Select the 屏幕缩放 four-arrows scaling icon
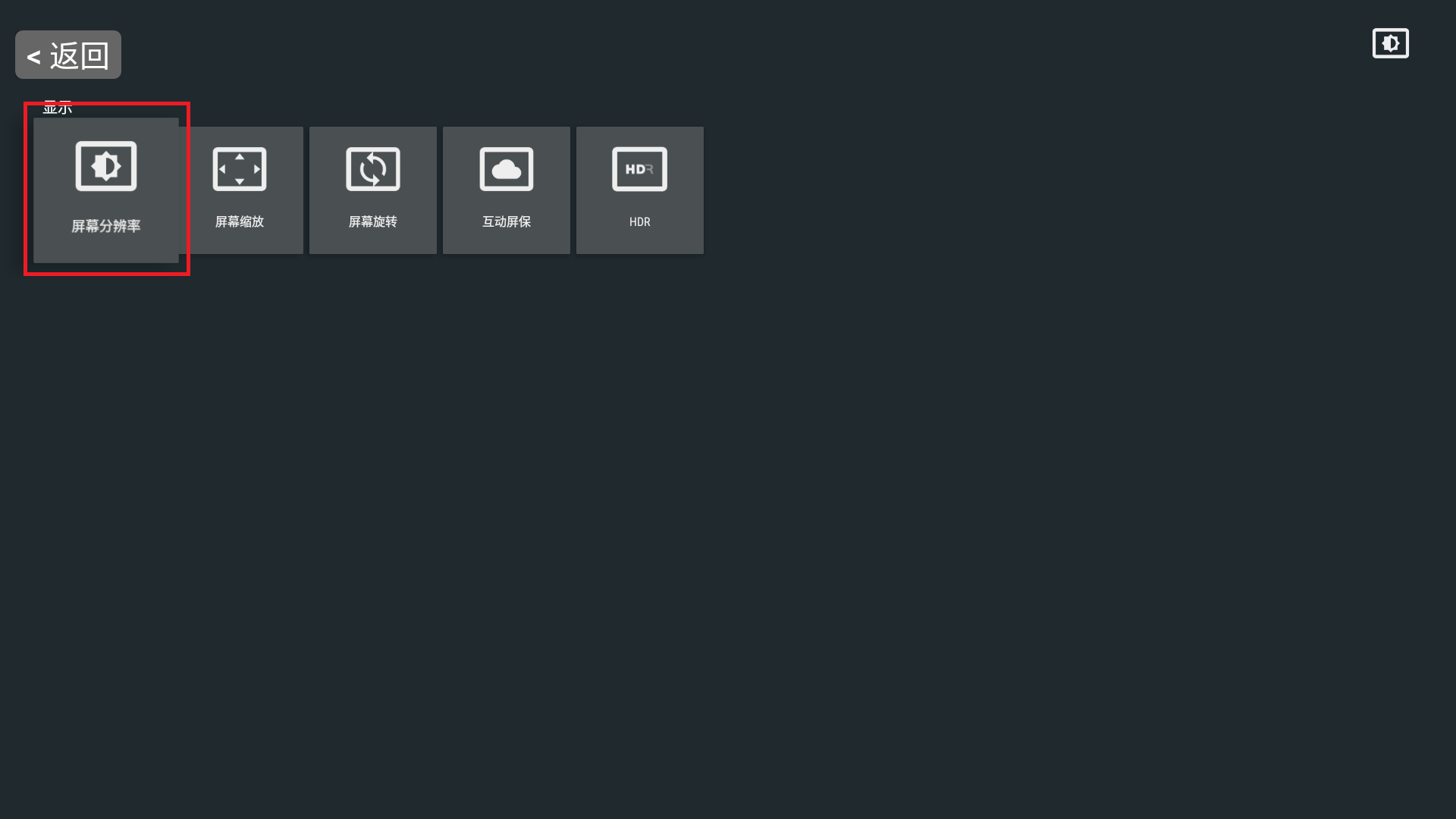The image size is (1456, 819). [x=240, y=169]
